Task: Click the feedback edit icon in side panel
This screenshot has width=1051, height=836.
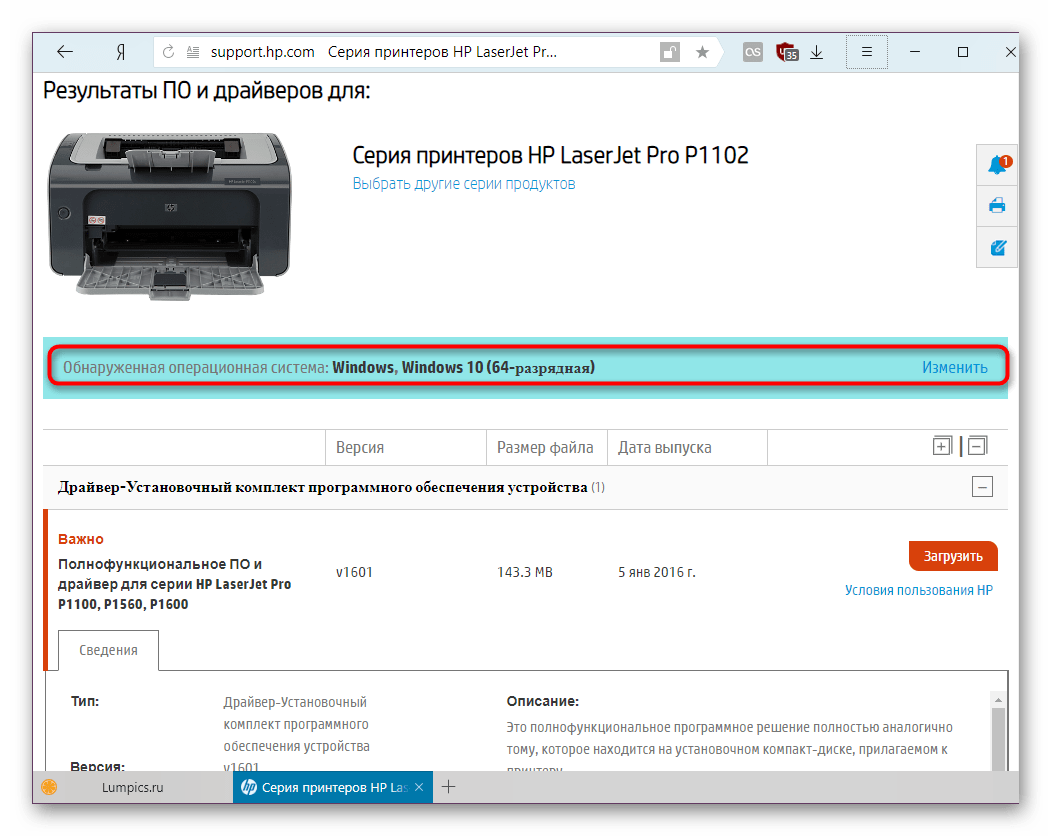Action: point(997,247)
